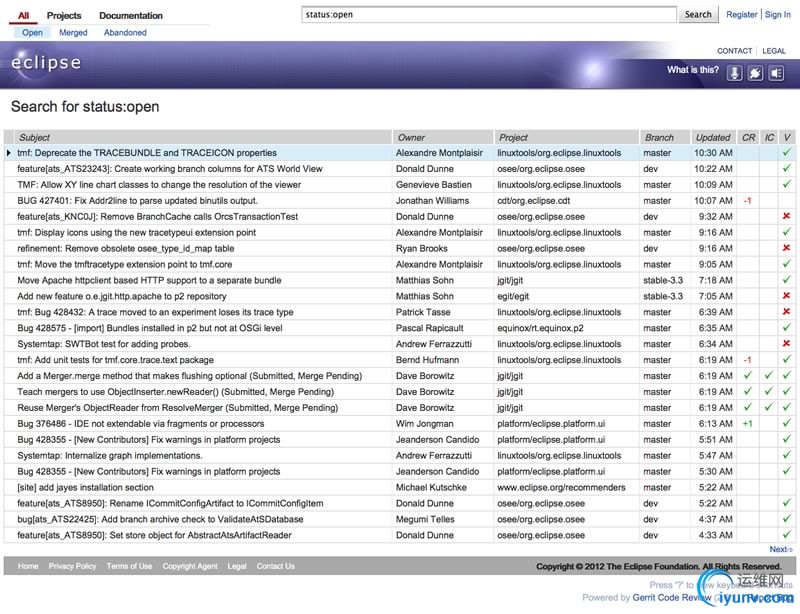
Task: Open Copyright Agent footer link
Action: pyautogui.click(x=190, y=566)
